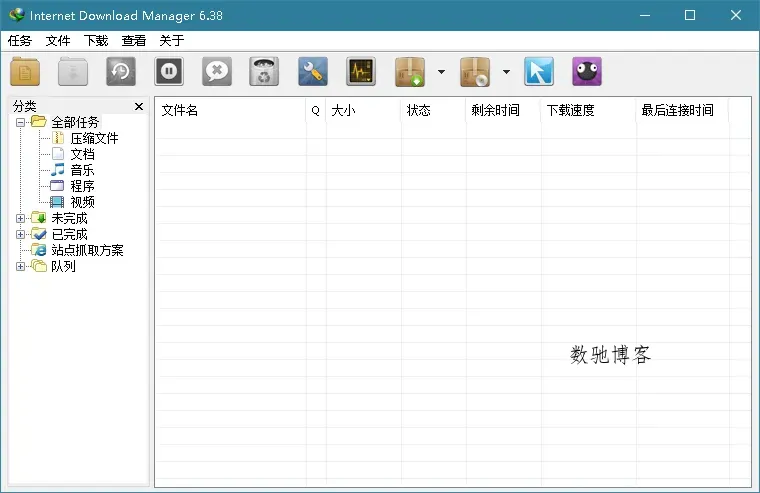Open the 关于 menu
The width and height of the screenshot is (760, 493).
[172, 41]
